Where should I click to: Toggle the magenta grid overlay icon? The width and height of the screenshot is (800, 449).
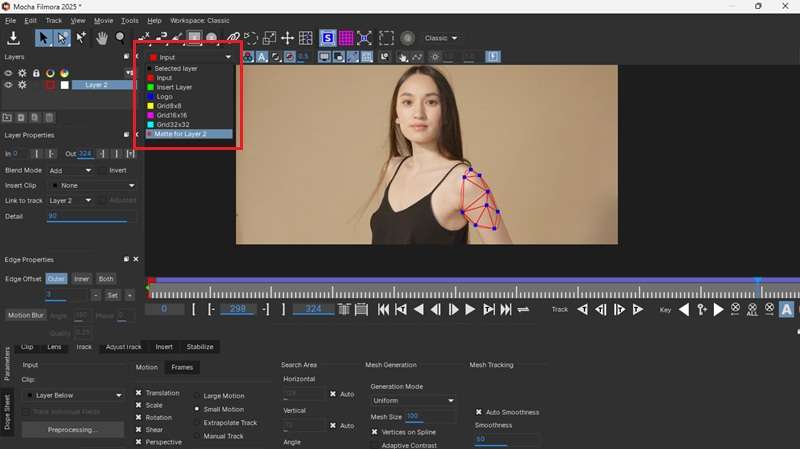(346, 38)
